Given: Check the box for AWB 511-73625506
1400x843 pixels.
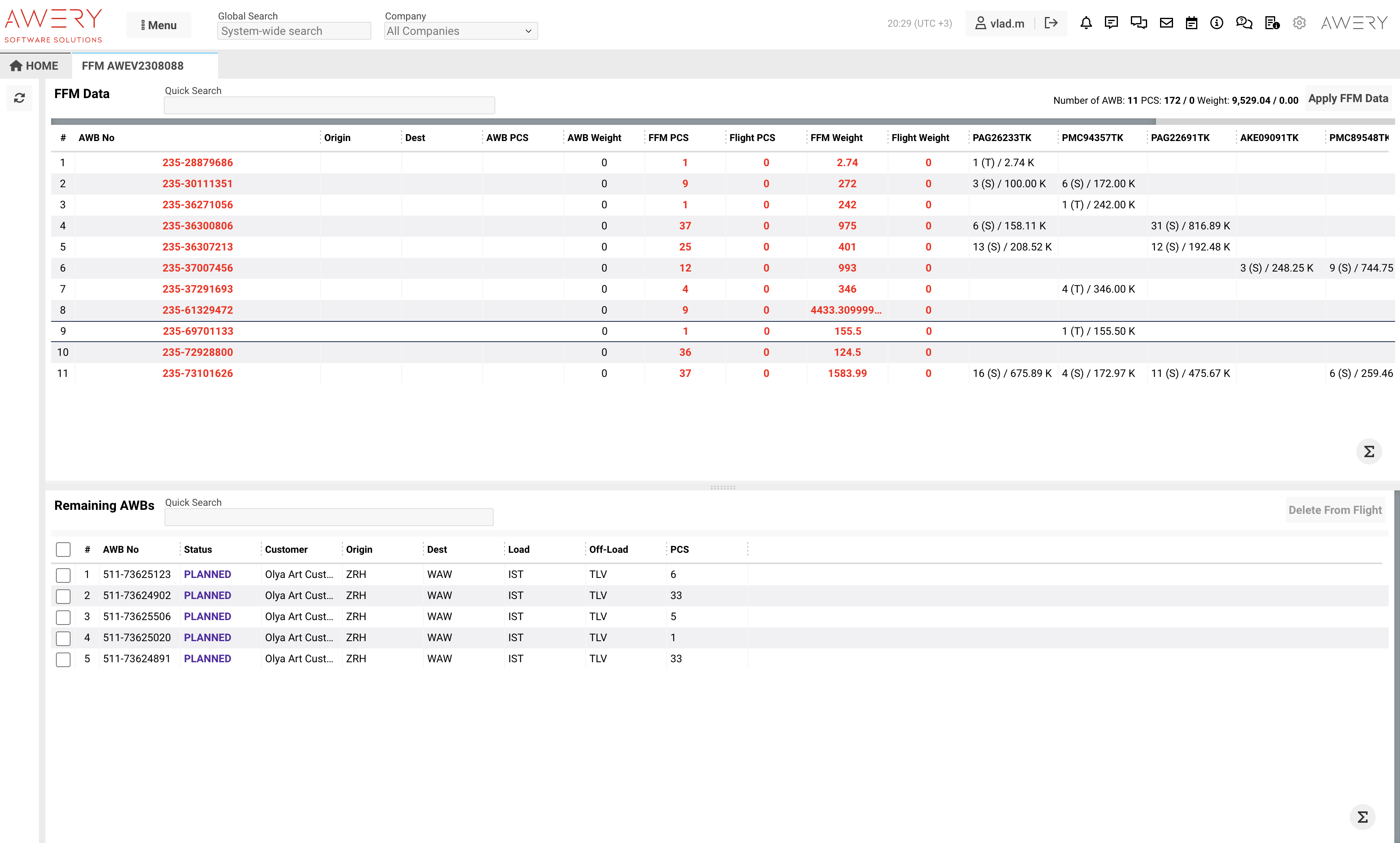Looking at the screenshot, I should [x=63, y=617].
